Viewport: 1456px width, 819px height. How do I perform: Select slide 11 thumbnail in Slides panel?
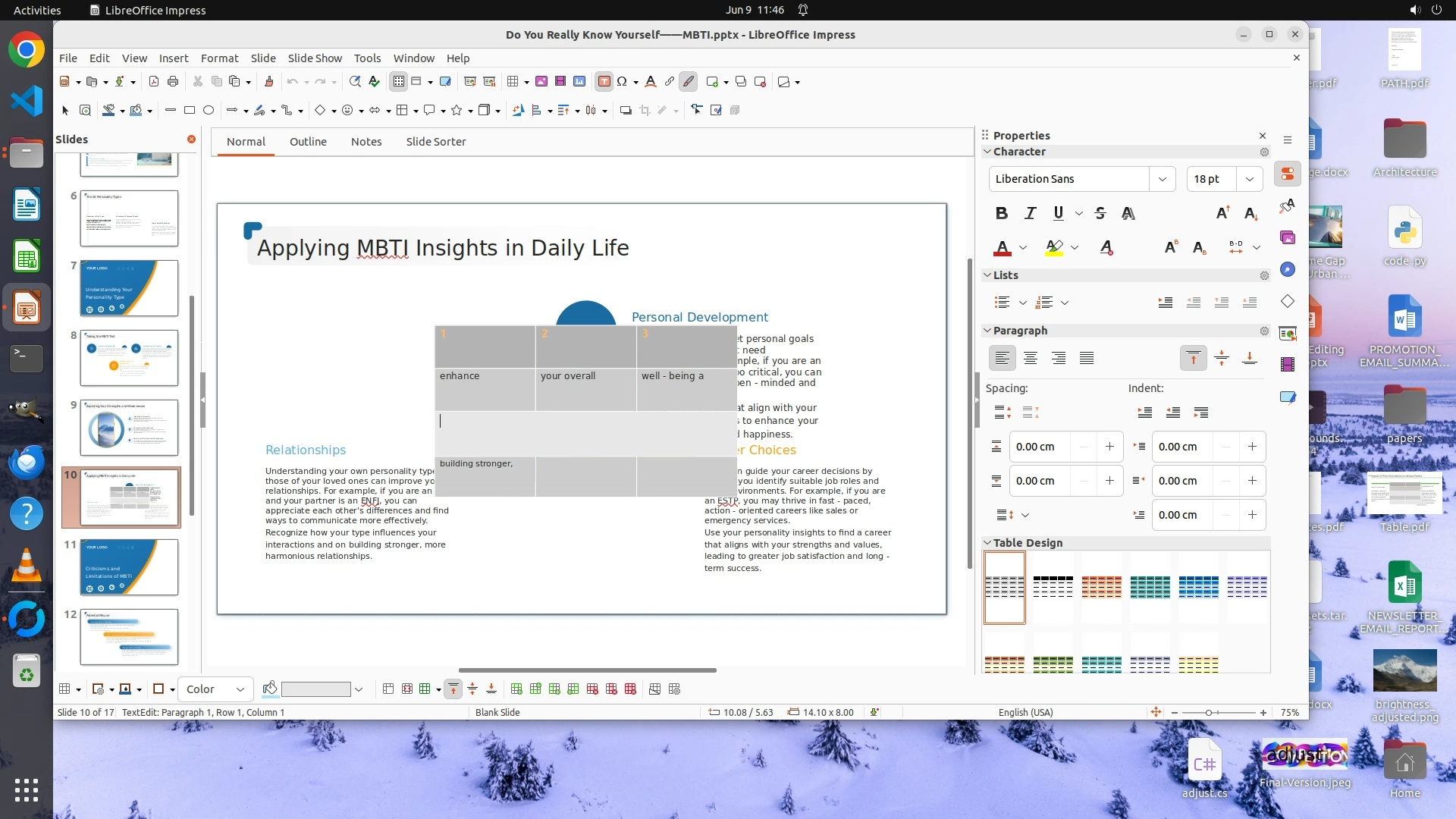click(129, 567)
